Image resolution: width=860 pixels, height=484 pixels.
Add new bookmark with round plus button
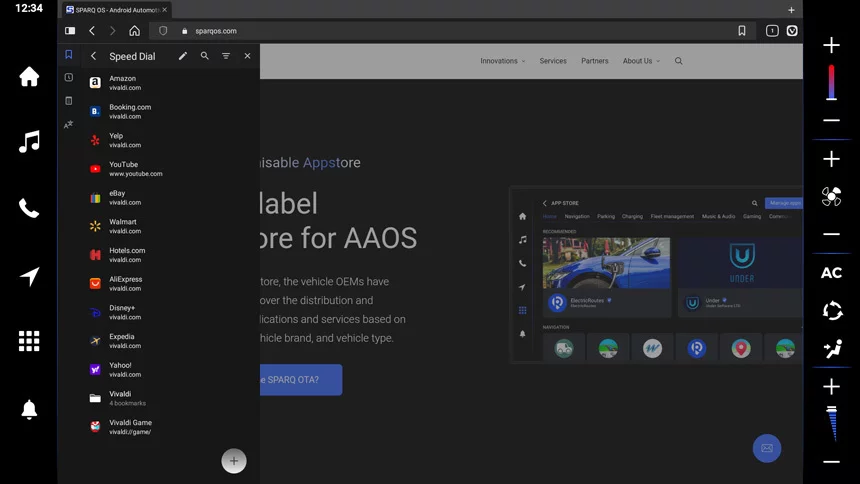pyautogui.click(x=234, y=461)
